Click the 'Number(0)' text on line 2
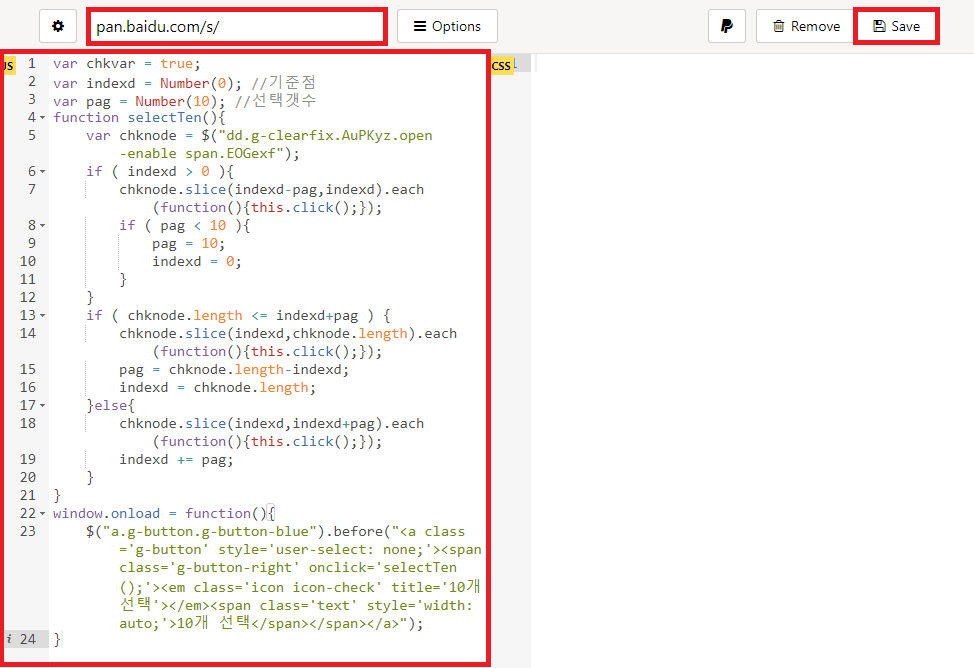 [x=197, y=83]
